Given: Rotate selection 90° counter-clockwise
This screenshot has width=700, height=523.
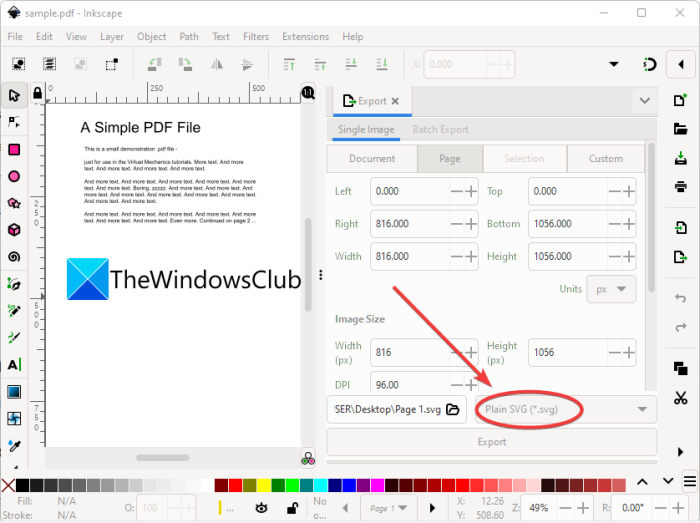Looking at the screenshot, I should click(154, 64).
